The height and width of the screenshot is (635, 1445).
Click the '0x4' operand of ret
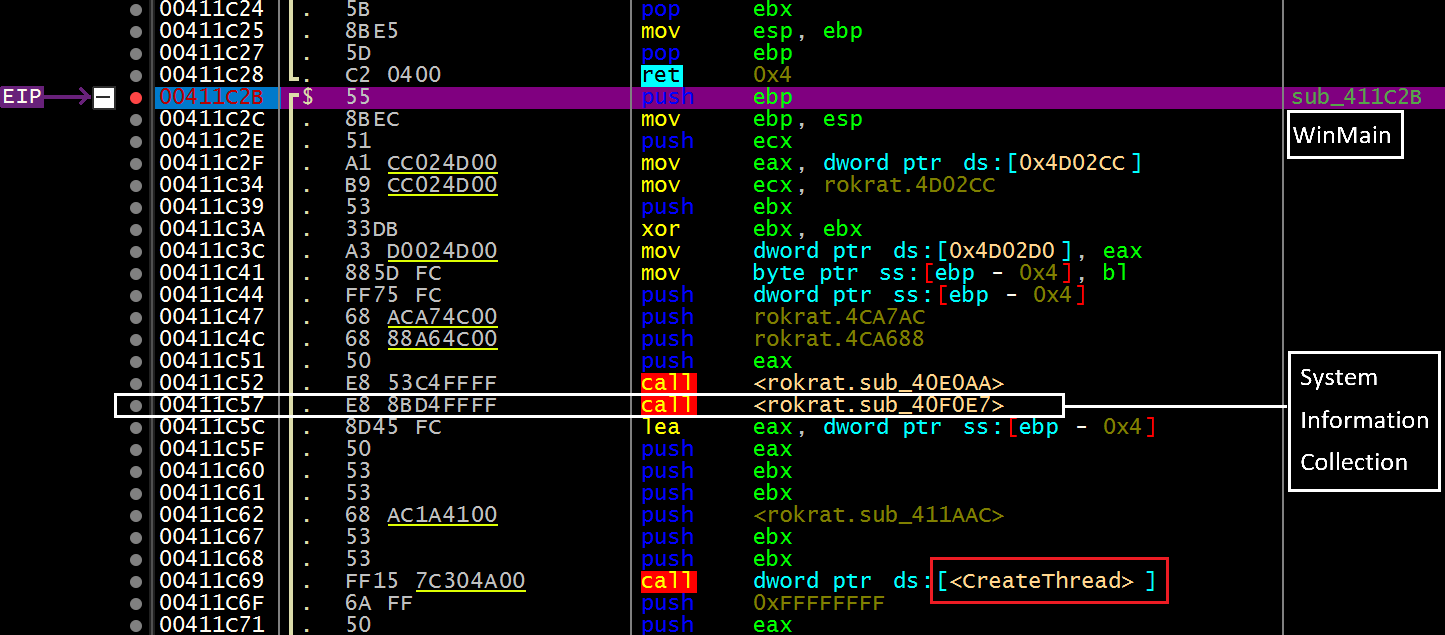pyautogui.click(x=772, y=75)
